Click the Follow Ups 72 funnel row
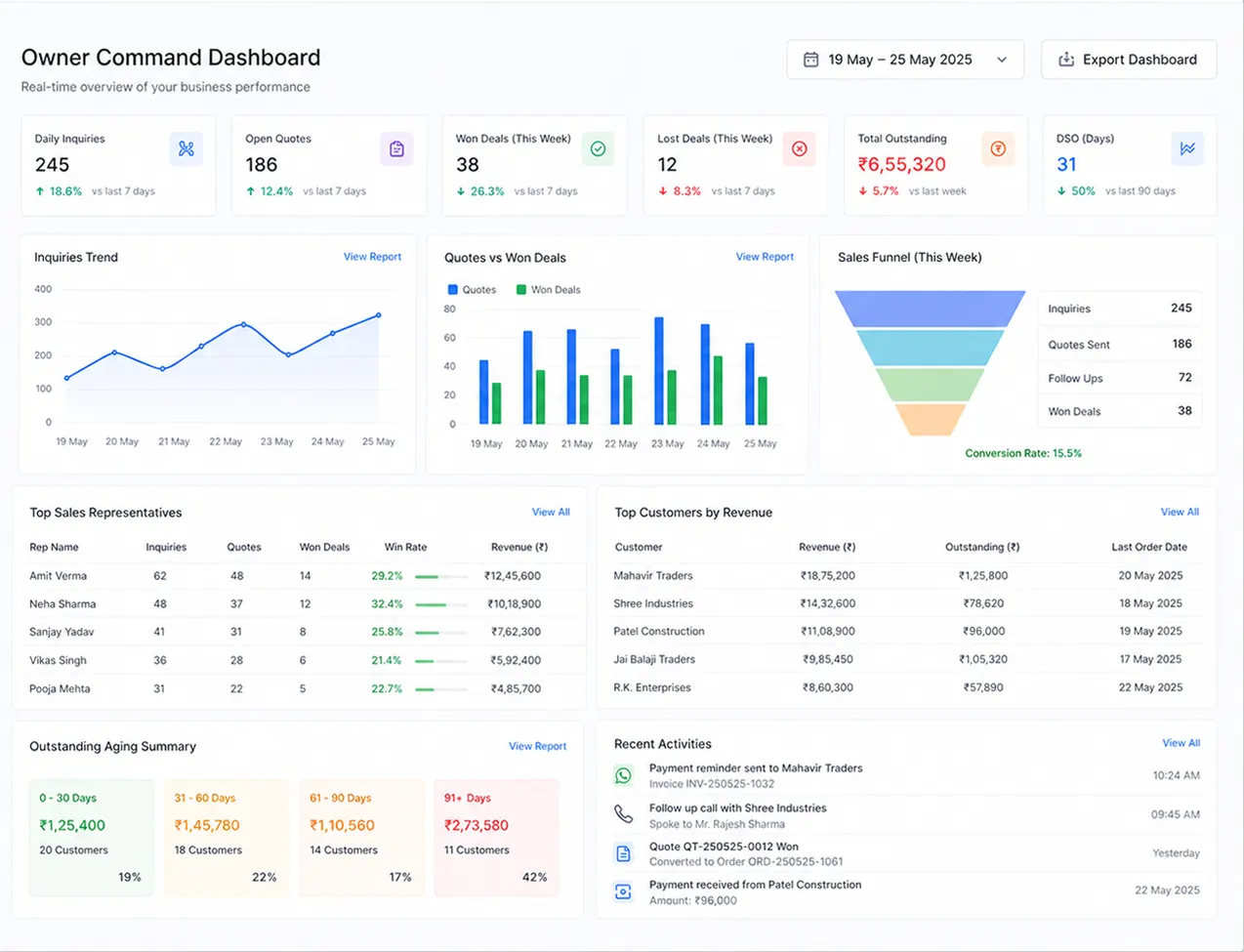 pos(1120,378)
